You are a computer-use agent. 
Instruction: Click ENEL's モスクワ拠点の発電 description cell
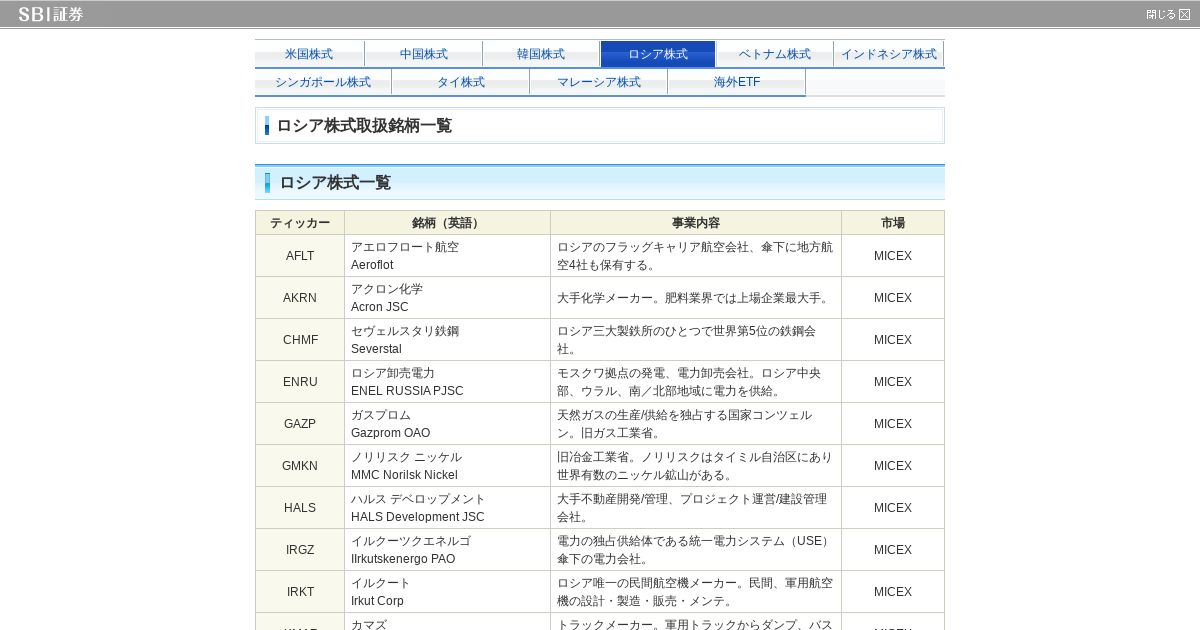click(696, 382)
